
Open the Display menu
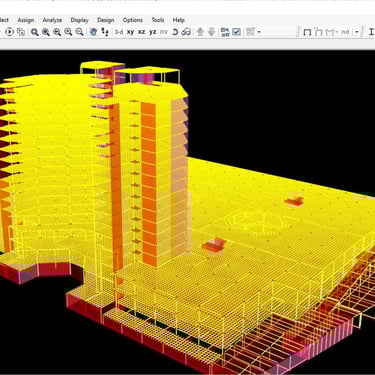point(80,20)
